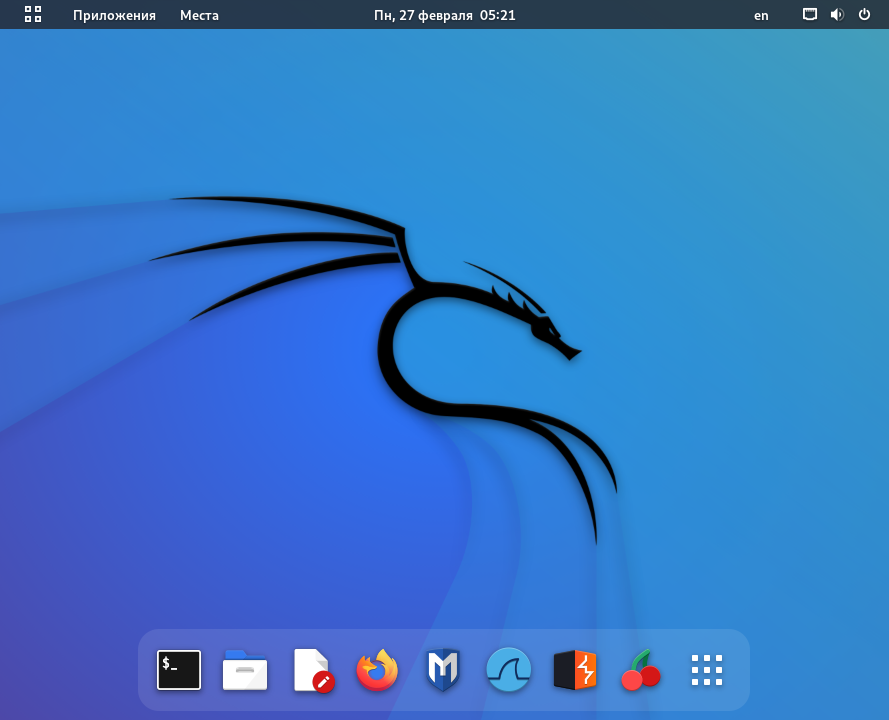Open Wireshark shark fin icon
Image resolution: width=889 pixels, height=720 pixels.
(508, 670)
